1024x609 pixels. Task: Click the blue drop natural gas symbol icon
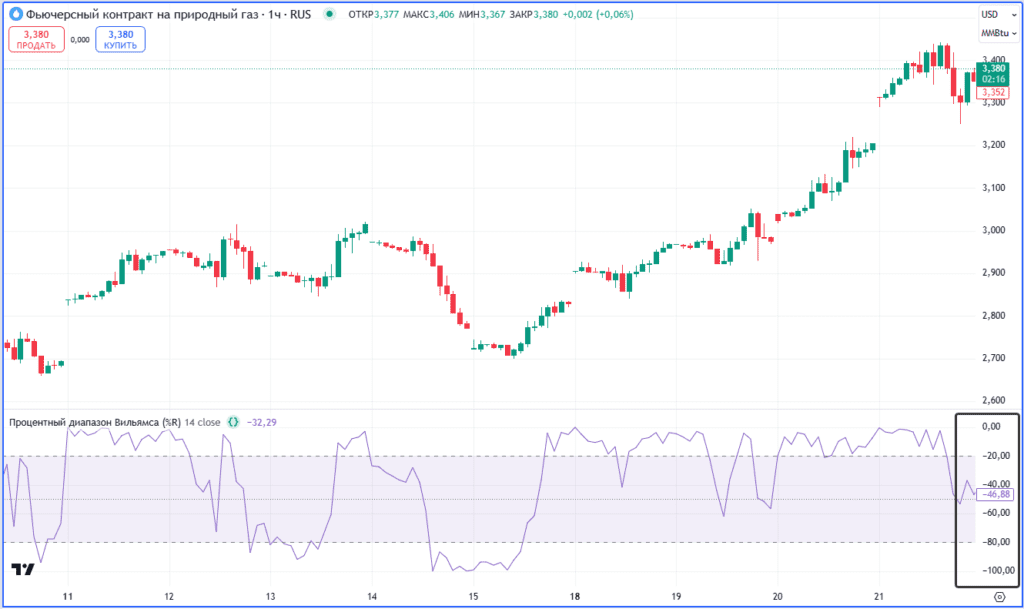coord(16,14)
